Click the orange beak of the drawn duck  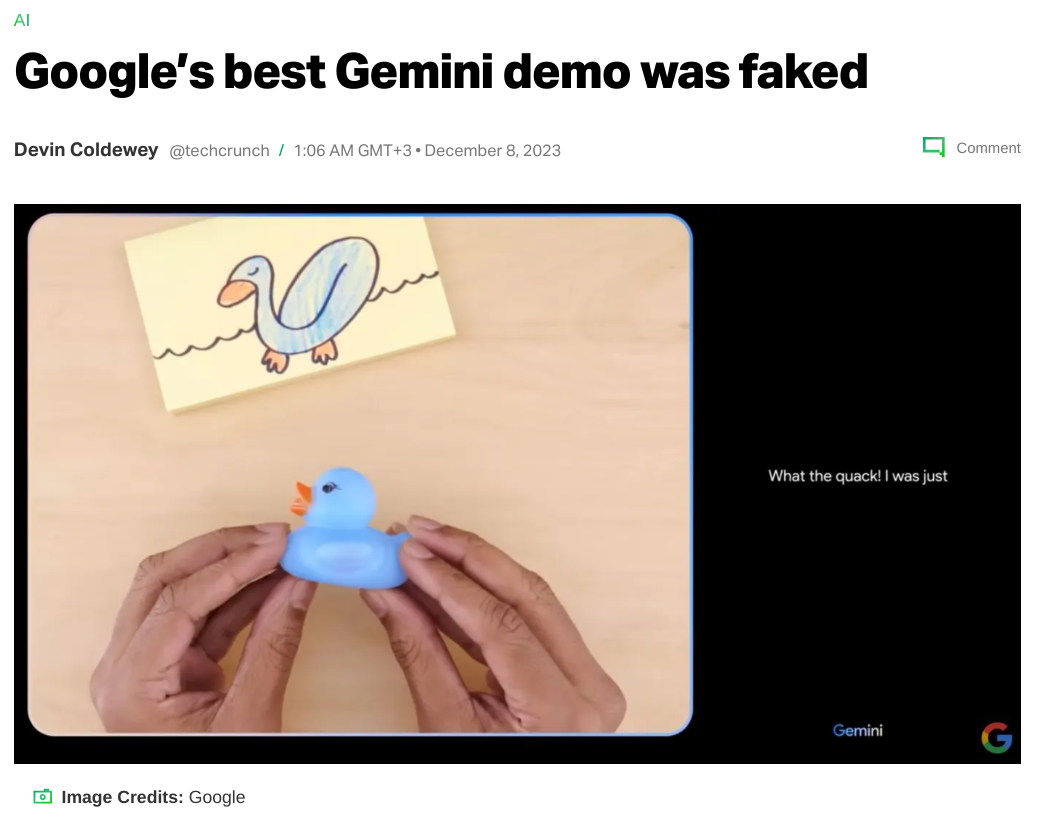[233, 293]
